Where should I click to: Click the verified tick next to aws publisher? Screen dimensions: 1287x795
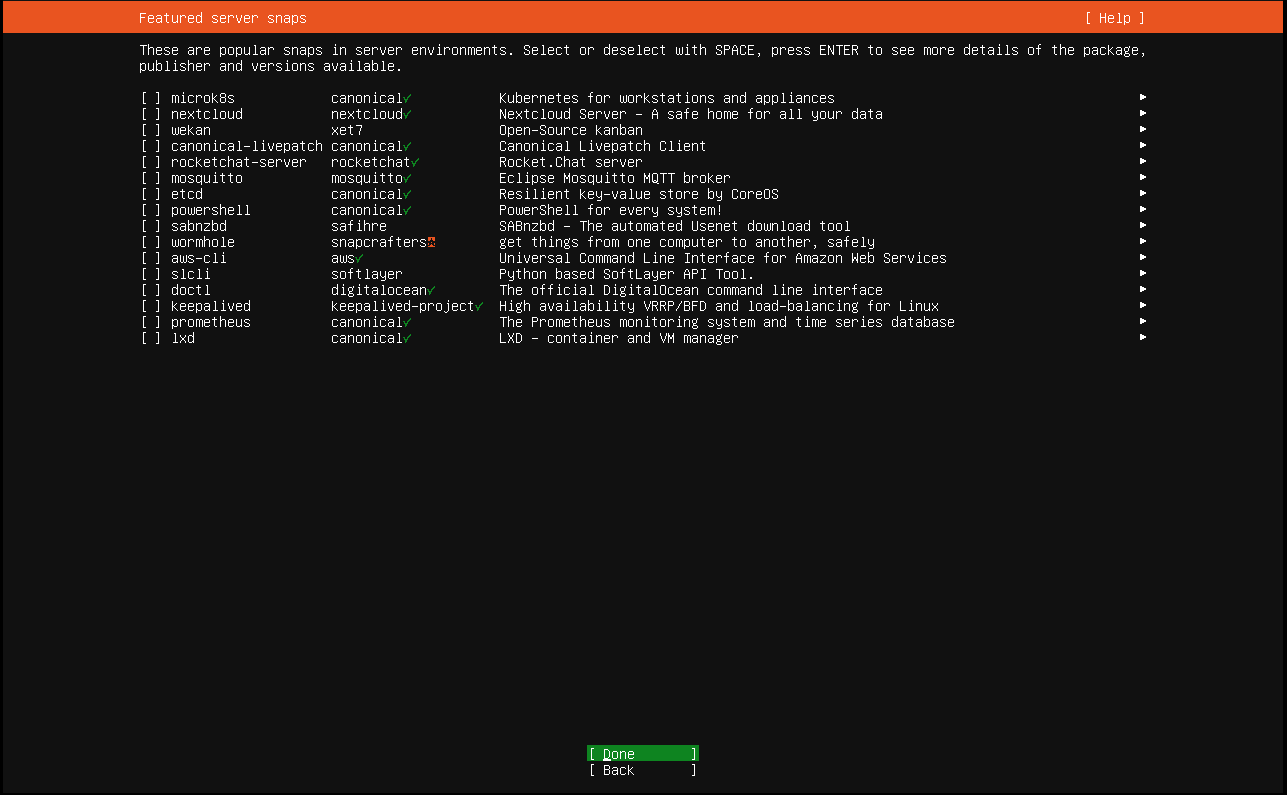point(359,258)
